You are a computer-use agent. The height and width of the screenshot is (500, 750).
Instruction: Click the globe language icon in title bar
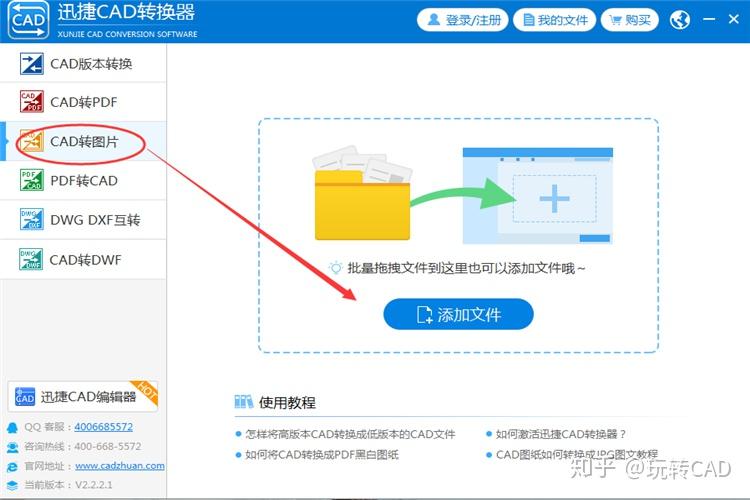(680, 20)
